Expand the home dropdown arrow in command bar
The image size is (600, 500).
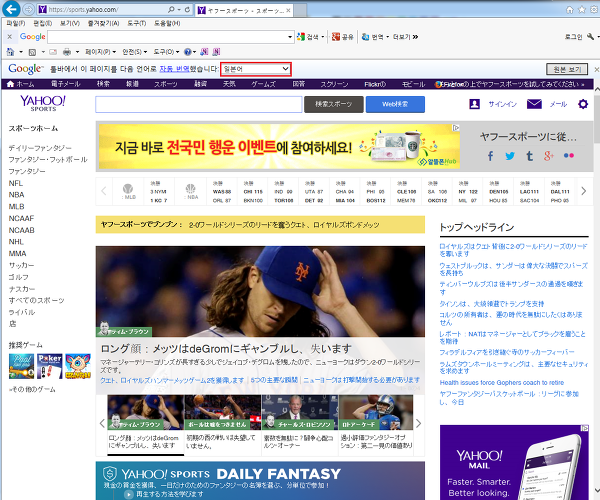click(21, 52)
